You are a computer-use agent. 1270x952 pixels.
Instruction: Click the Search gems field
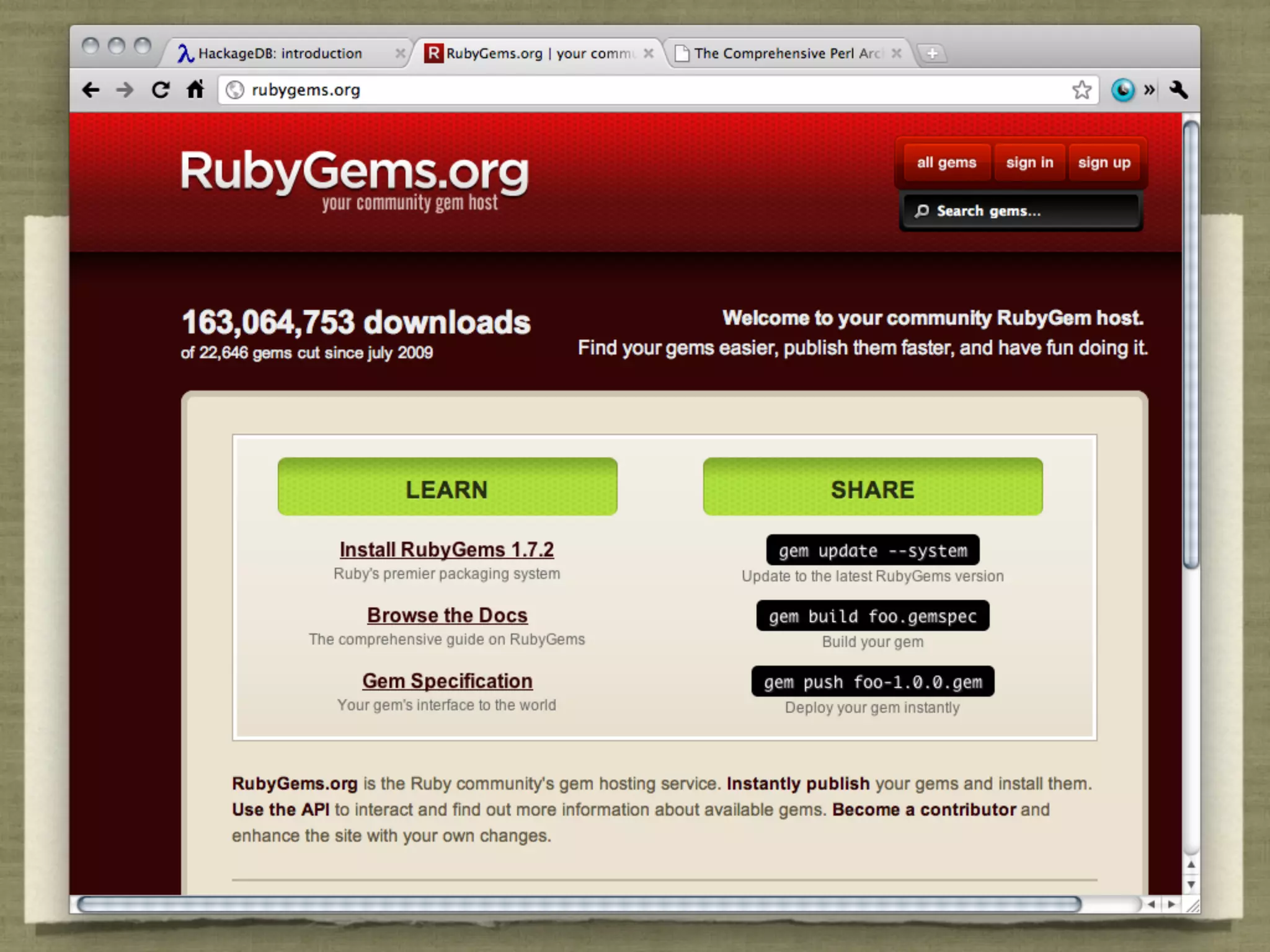tap(1021, 211)
